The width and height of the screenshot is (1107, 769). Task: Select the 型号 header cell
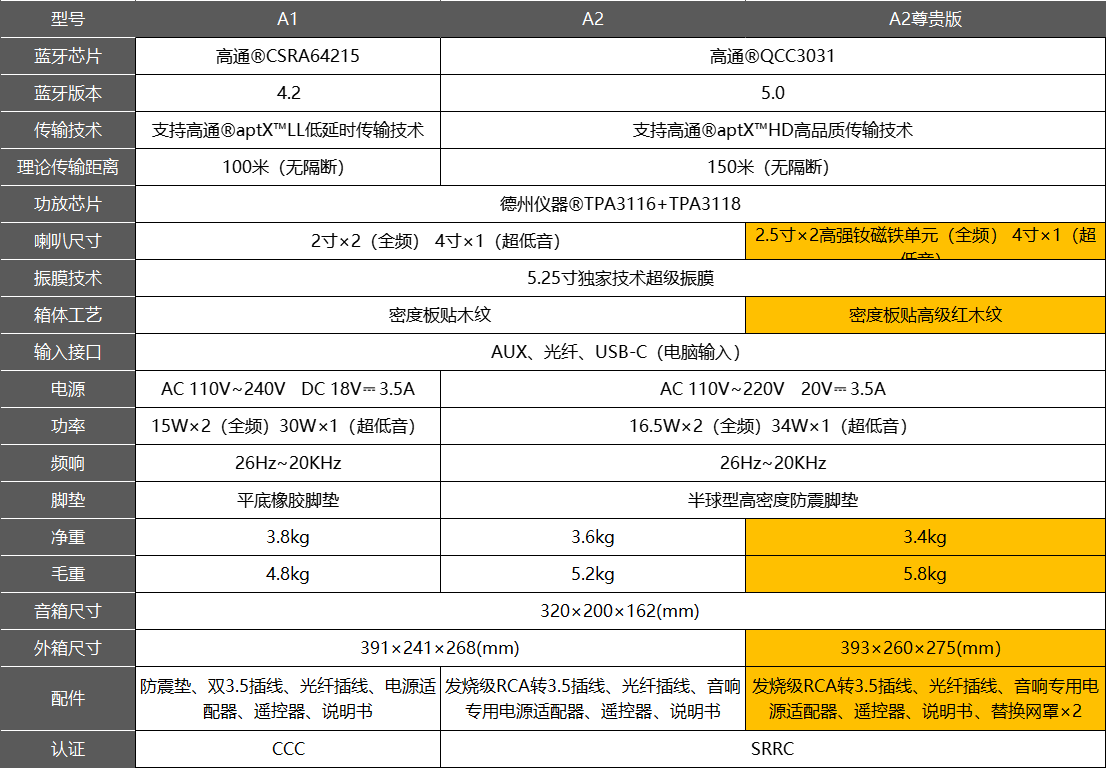68,19
